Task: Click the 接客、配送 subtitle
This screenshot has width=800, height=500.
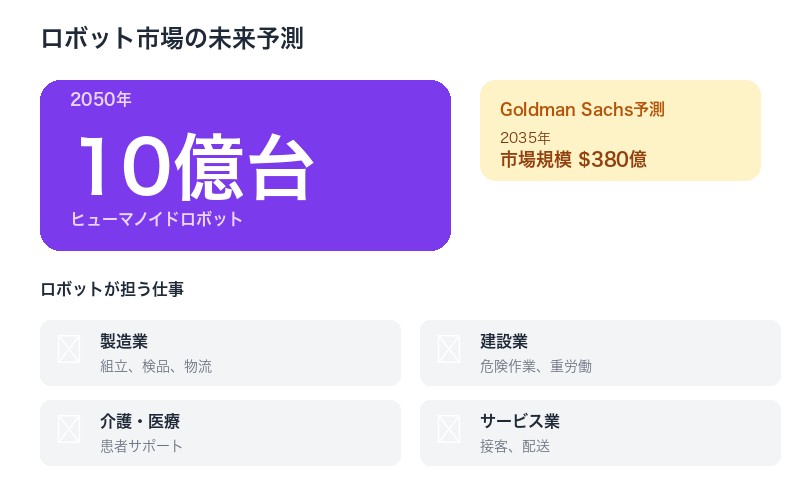Action: [515, 446]
